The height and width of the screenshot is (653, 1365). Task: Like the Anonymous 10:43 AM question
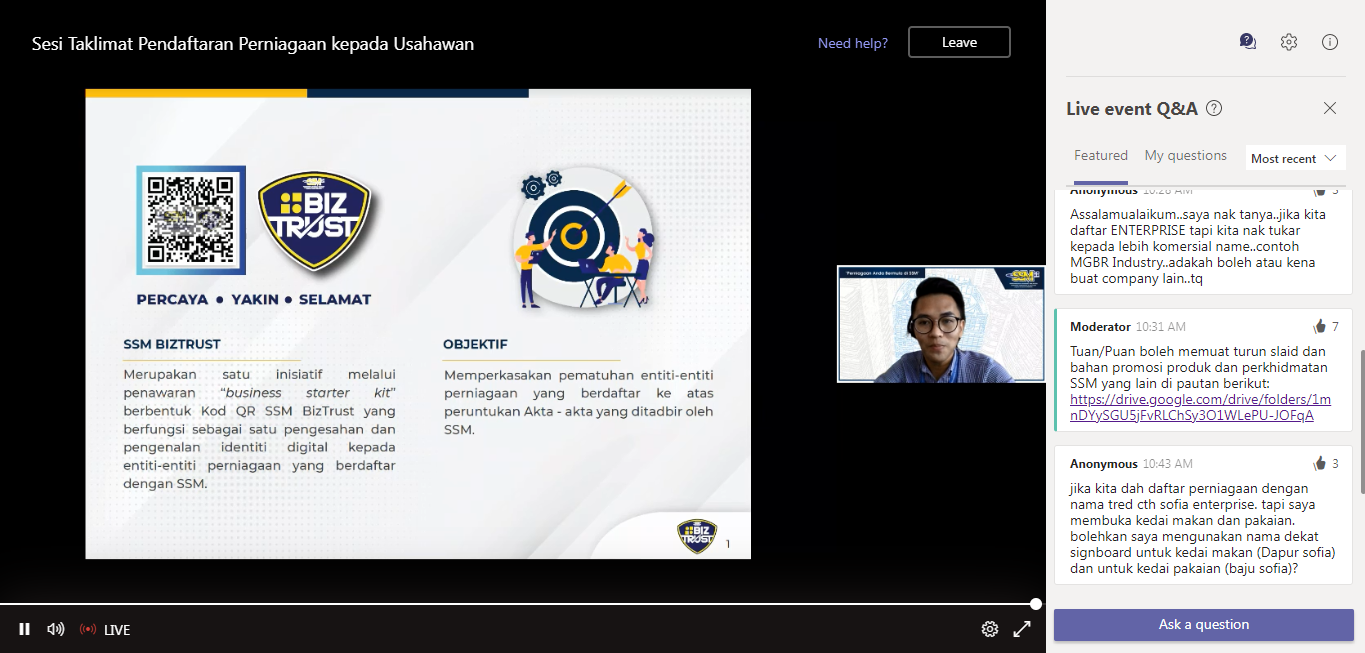(x=1320, y=464)
